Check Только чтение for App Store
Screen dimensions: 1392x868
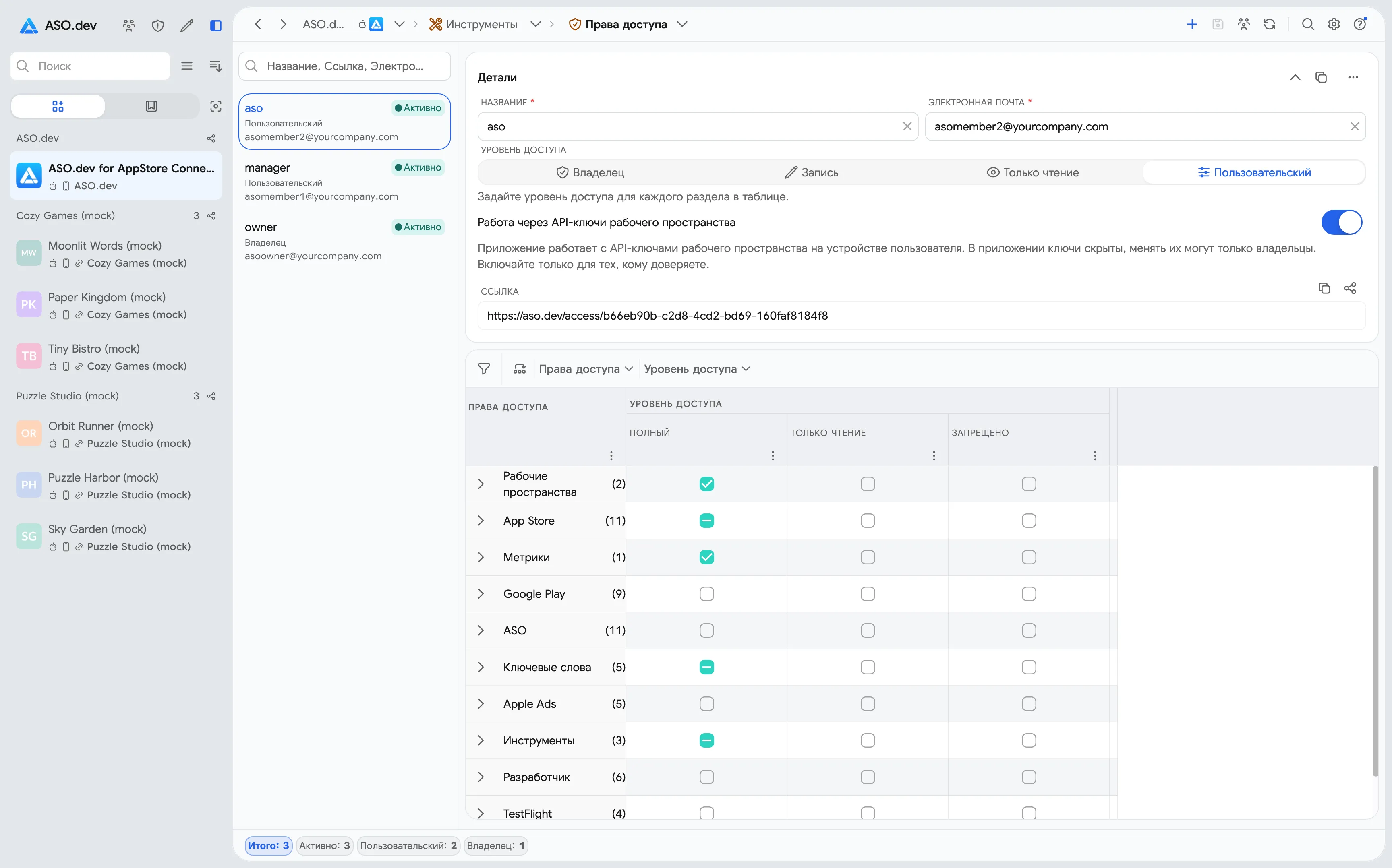[x=868, y=521]
